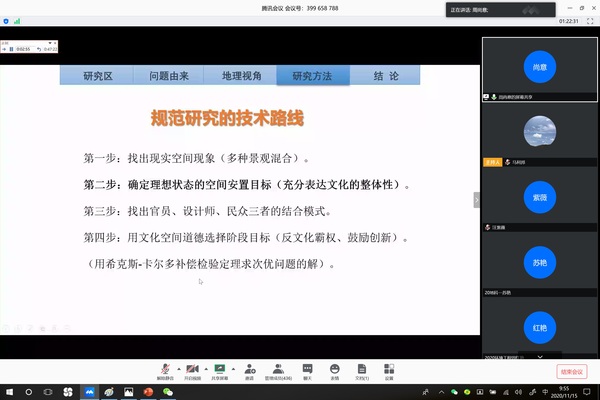This screenshot has width=600, height=400.
Task: Open the Invite participants icon
Action: (248, 369)
